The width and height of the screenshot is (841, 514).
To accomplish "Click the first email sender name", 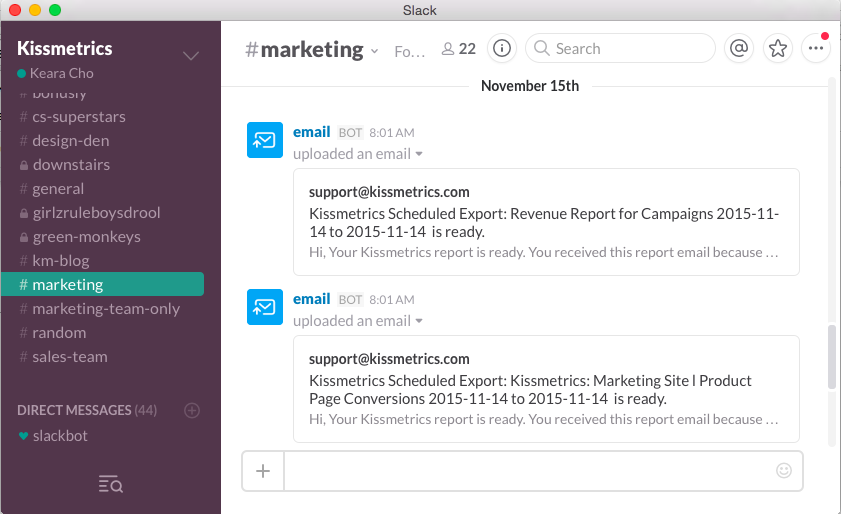I will click(x=311, y=132).
